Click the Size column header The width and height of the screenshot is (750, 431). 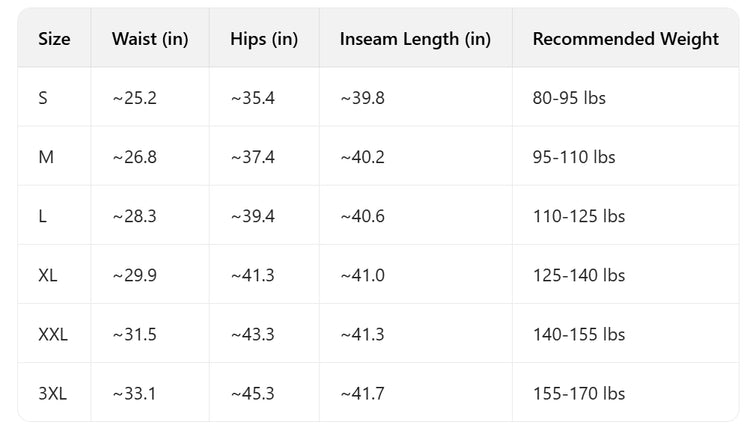[x=54, y=40]
